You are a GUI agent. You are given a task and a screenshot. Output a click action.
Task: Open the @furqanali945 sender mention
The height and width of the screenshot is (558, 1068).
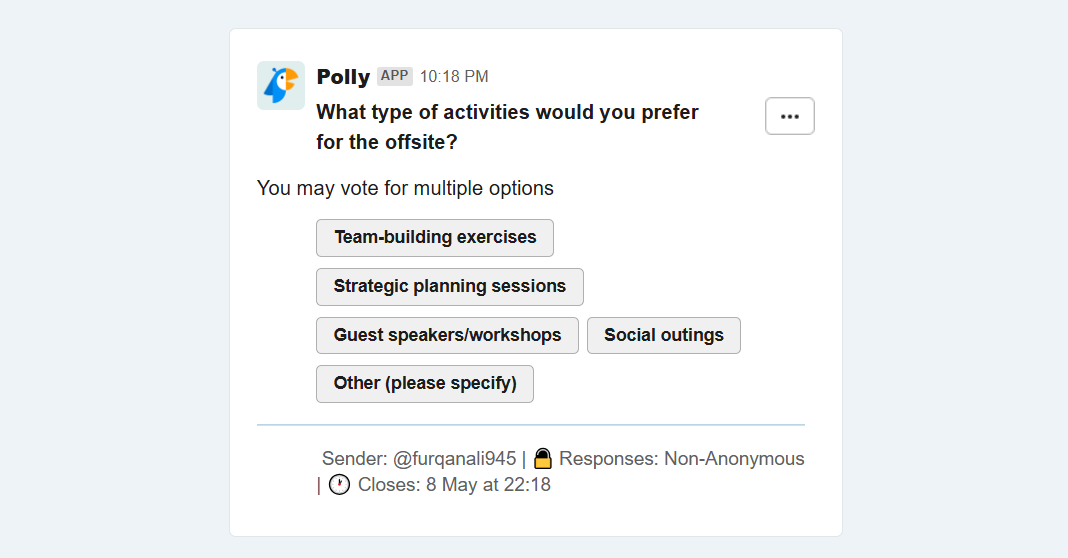[454, 459]
